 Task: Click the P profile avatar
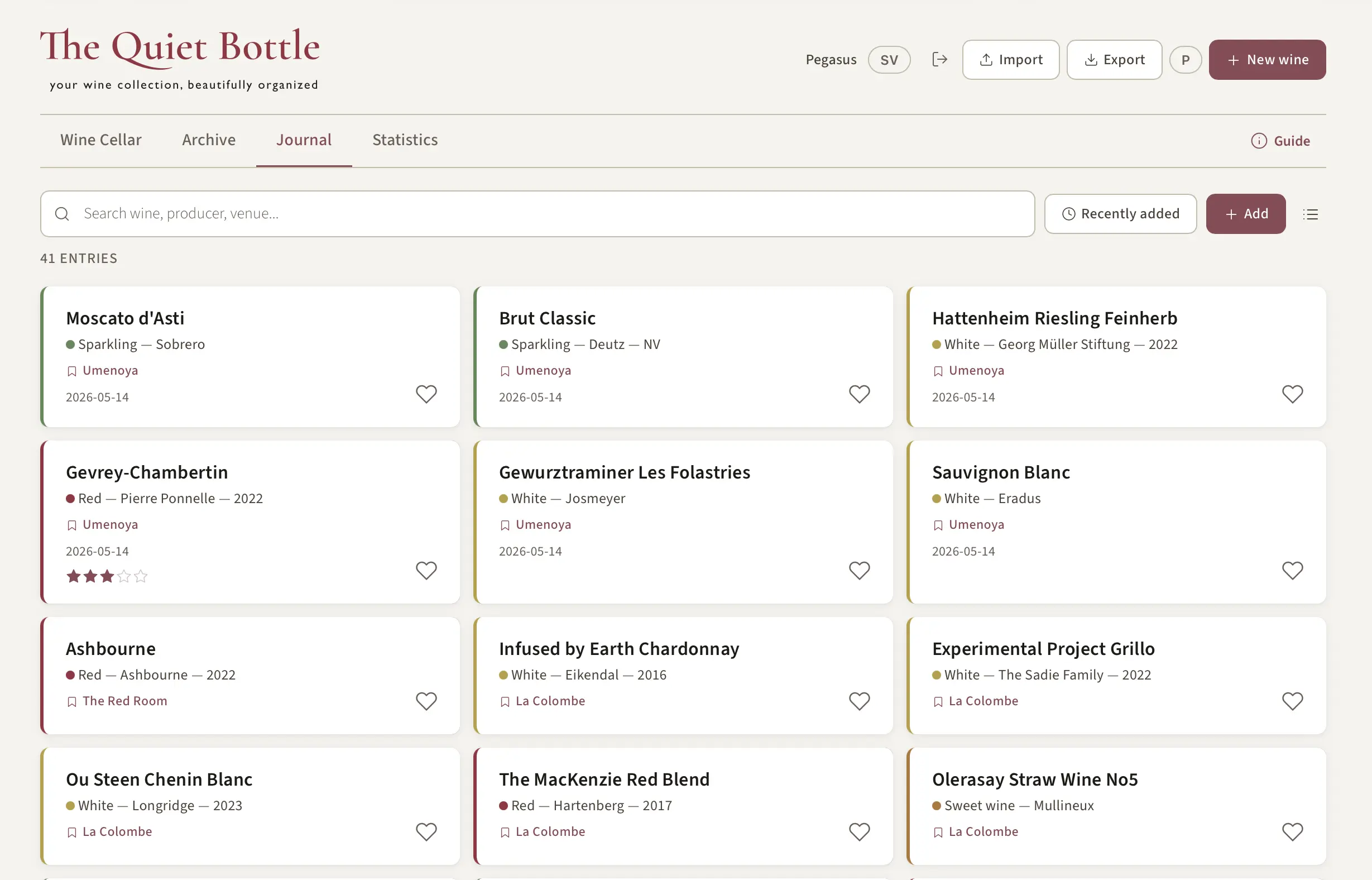pyautogui.click(x=1186, y=59)
